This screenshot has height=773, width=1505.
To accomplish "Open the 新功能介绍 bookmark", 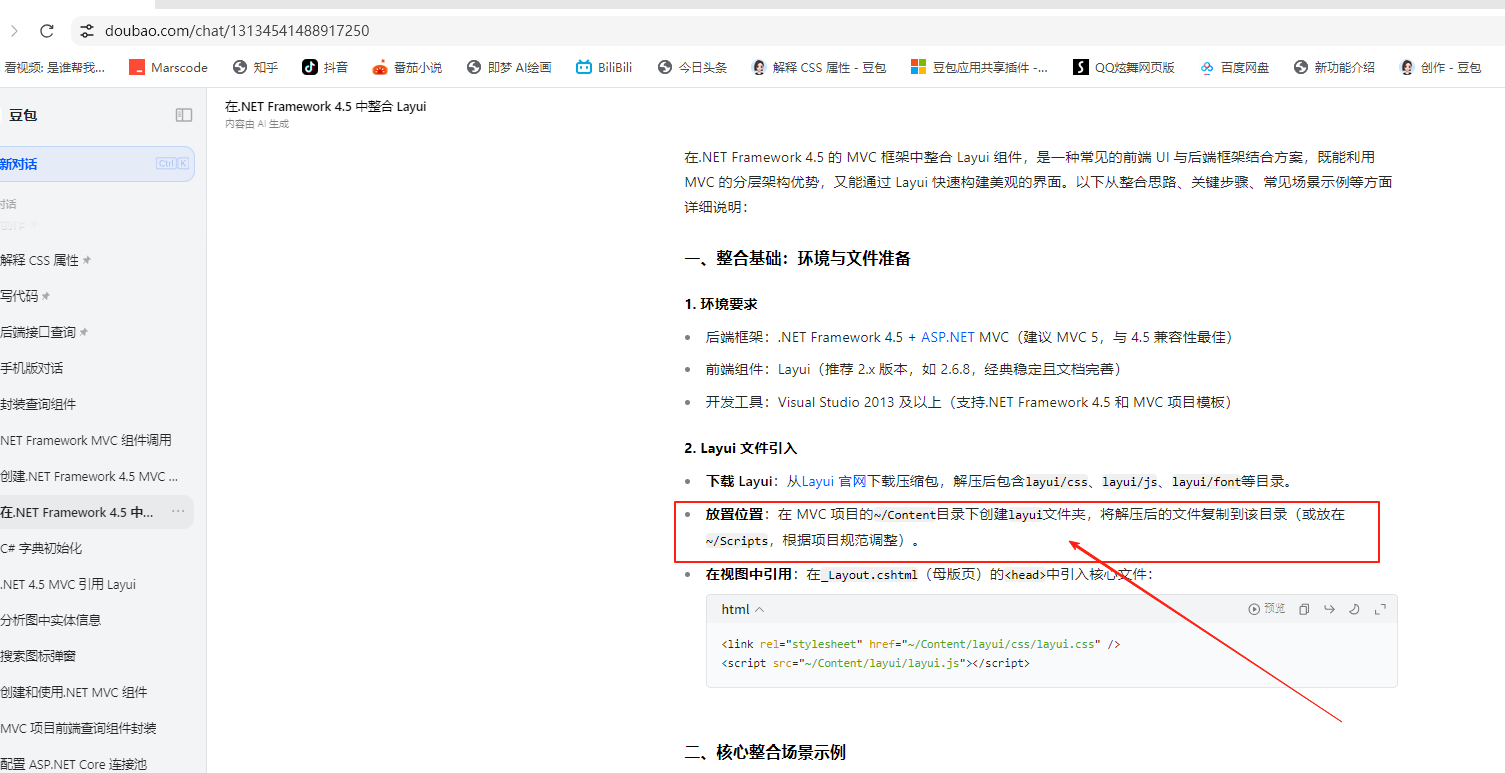I will pos(1334,67).
